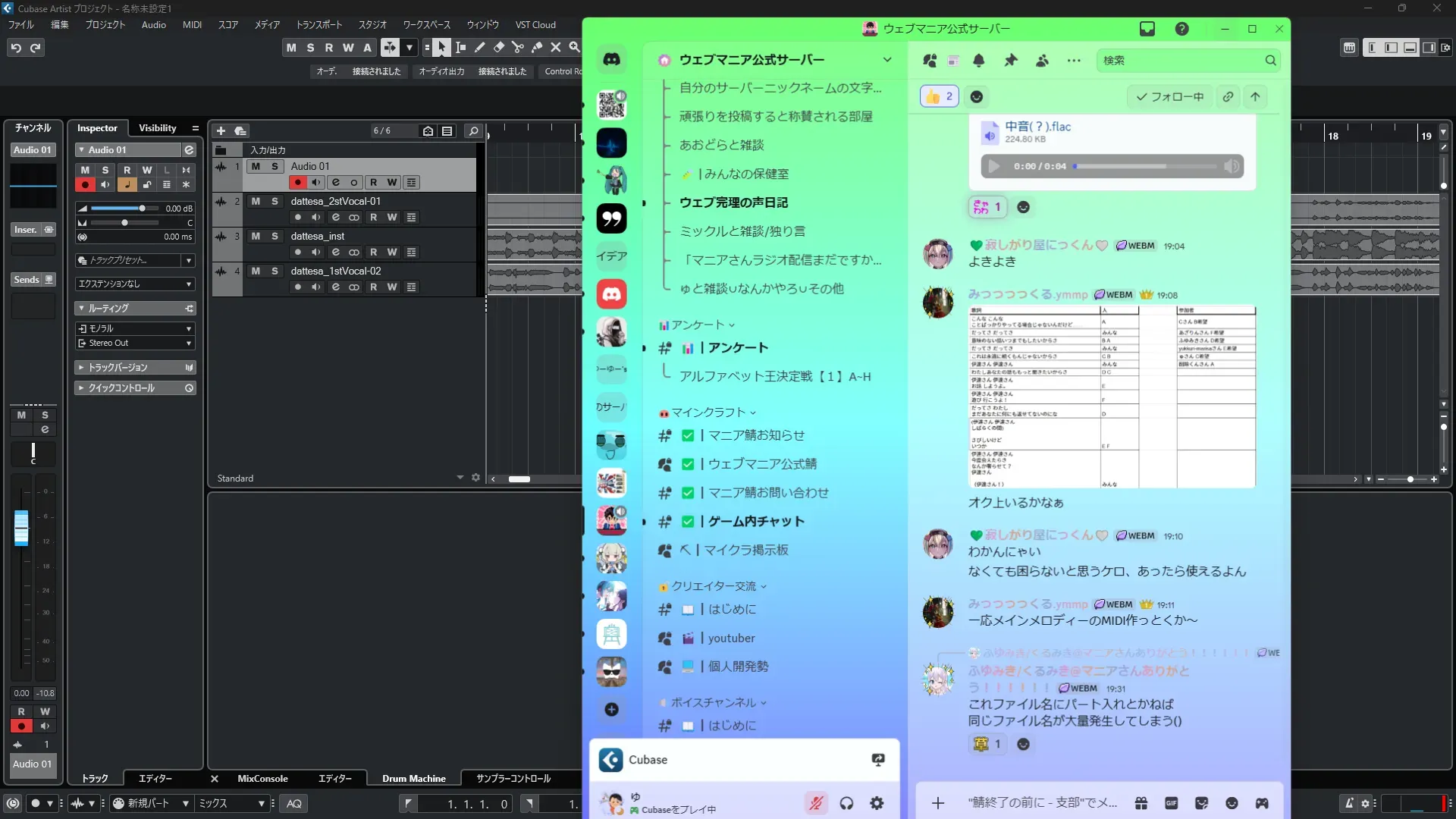Screen dimensions: 1456x819
Task: Open Discord user settings gear
Action: coord(877,803)
